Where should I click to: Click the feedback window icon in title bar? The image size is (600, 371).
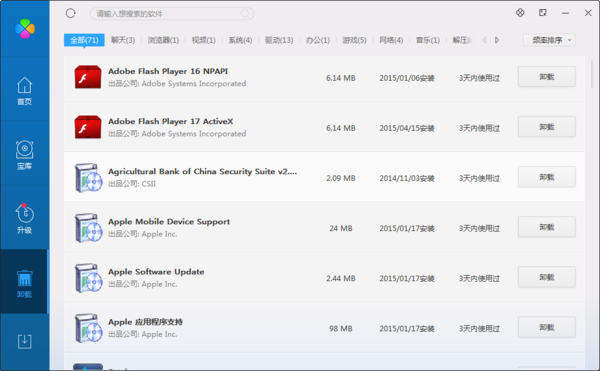click(x=543, y=13)
